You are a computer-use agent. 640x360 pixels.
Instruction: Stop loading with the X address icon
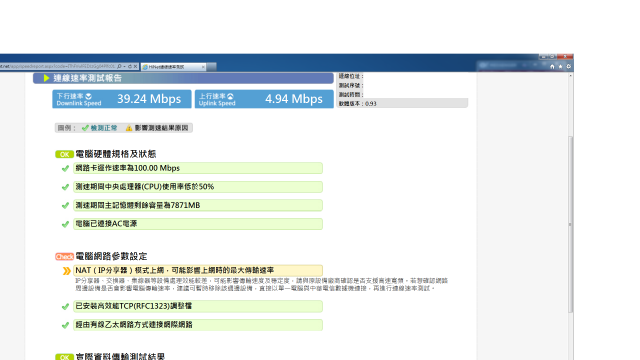coord(136,66)
